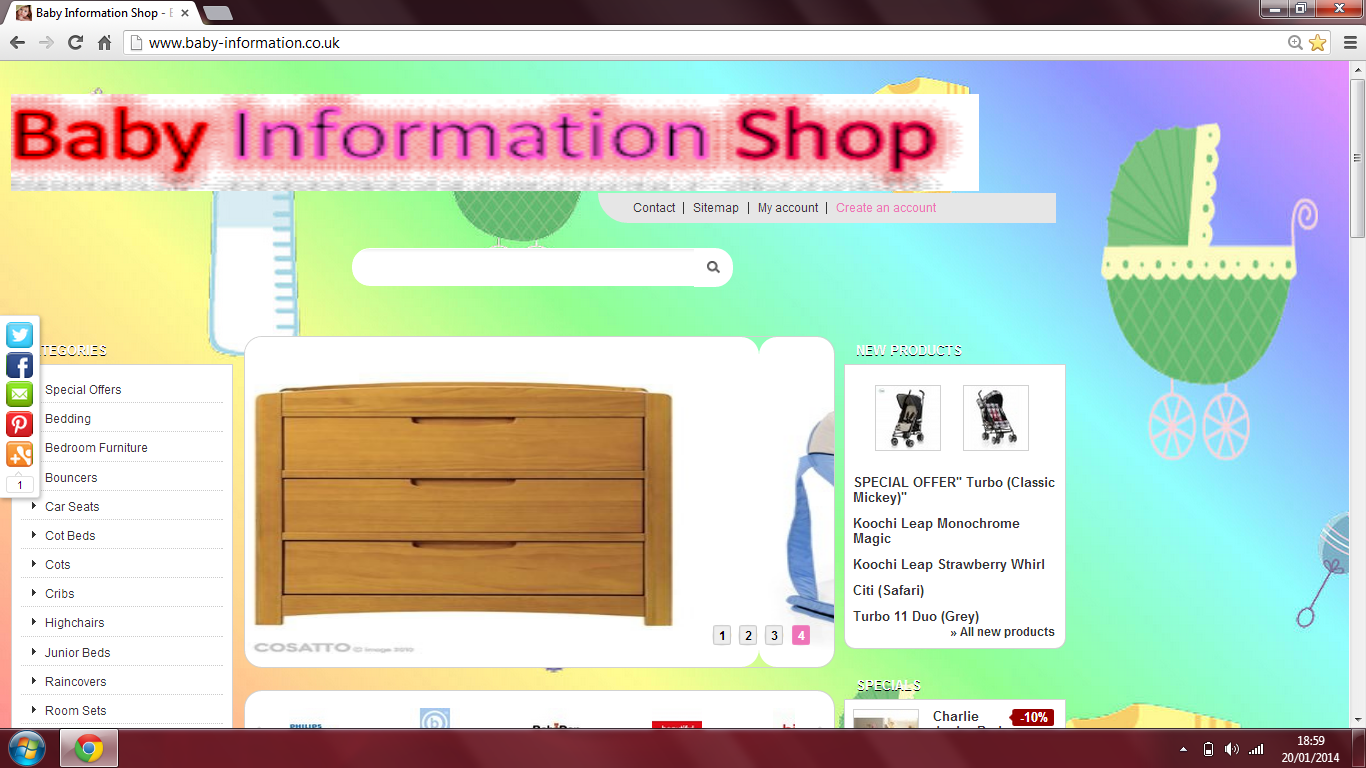Click the red patterned stroller thumbnail
Image resolution: width=1366 pixels, height=768 pixels.
tap(996, 418)
